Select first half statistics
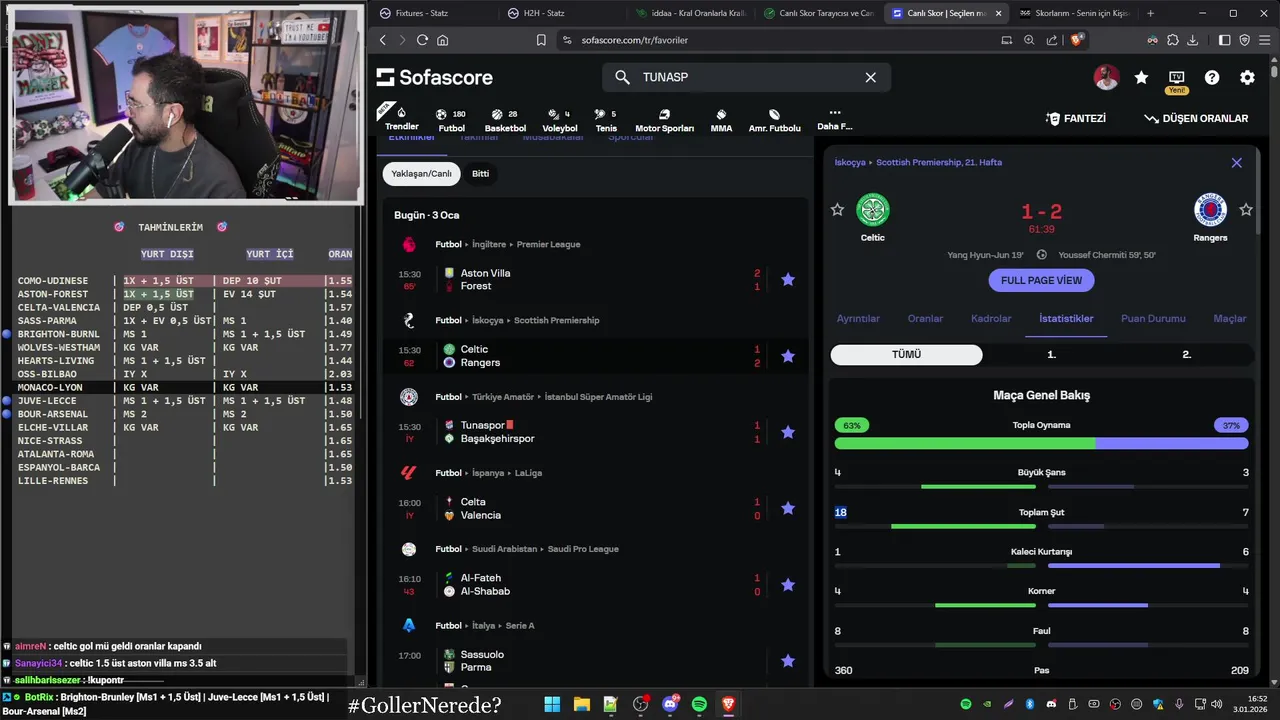The height and width of the screenshot is (720, 1280). (1051, 355)
